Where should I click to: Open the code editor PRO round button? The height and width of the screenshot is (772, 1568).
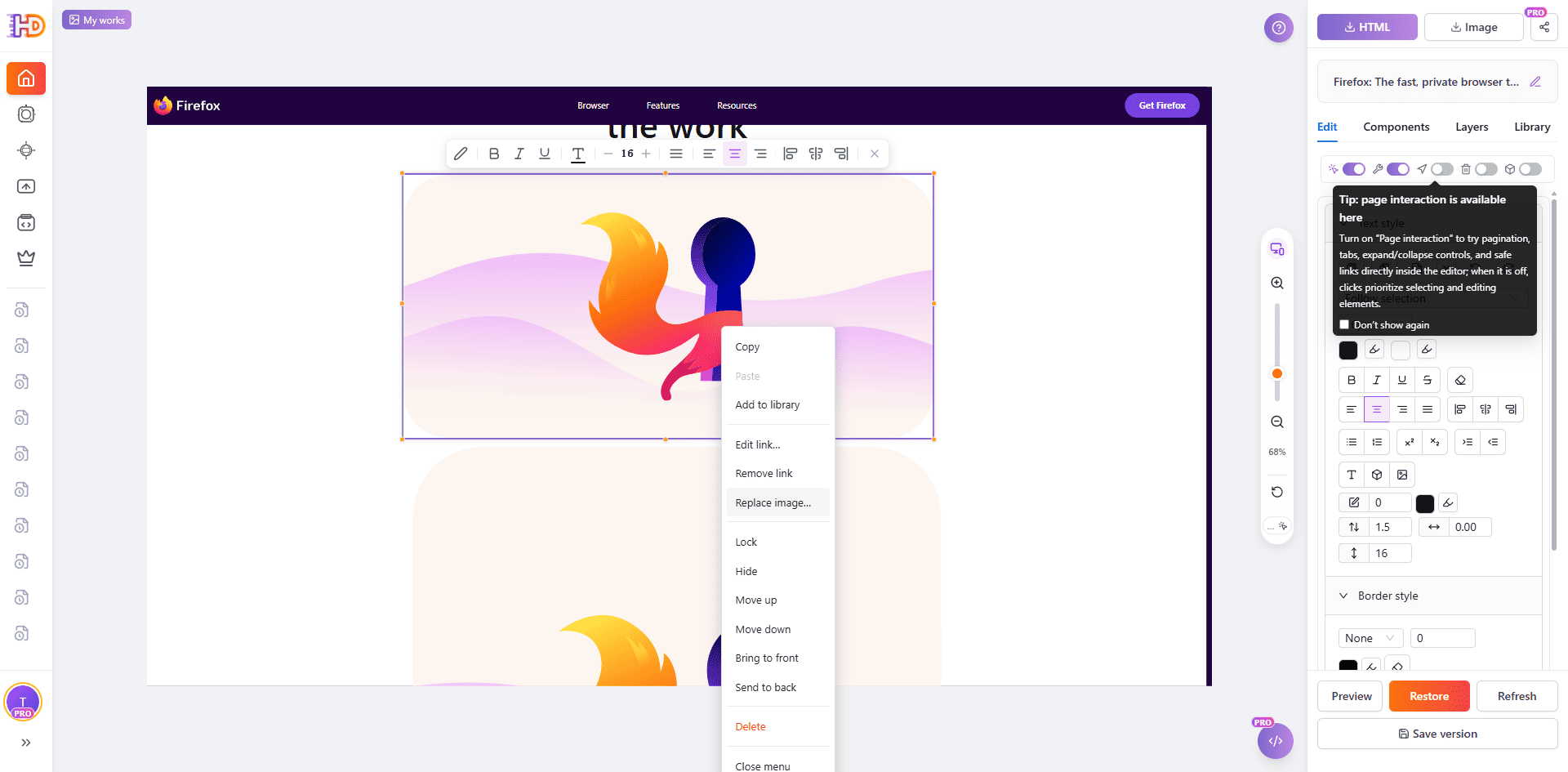pyautogui.click(x=1276, y=741)
